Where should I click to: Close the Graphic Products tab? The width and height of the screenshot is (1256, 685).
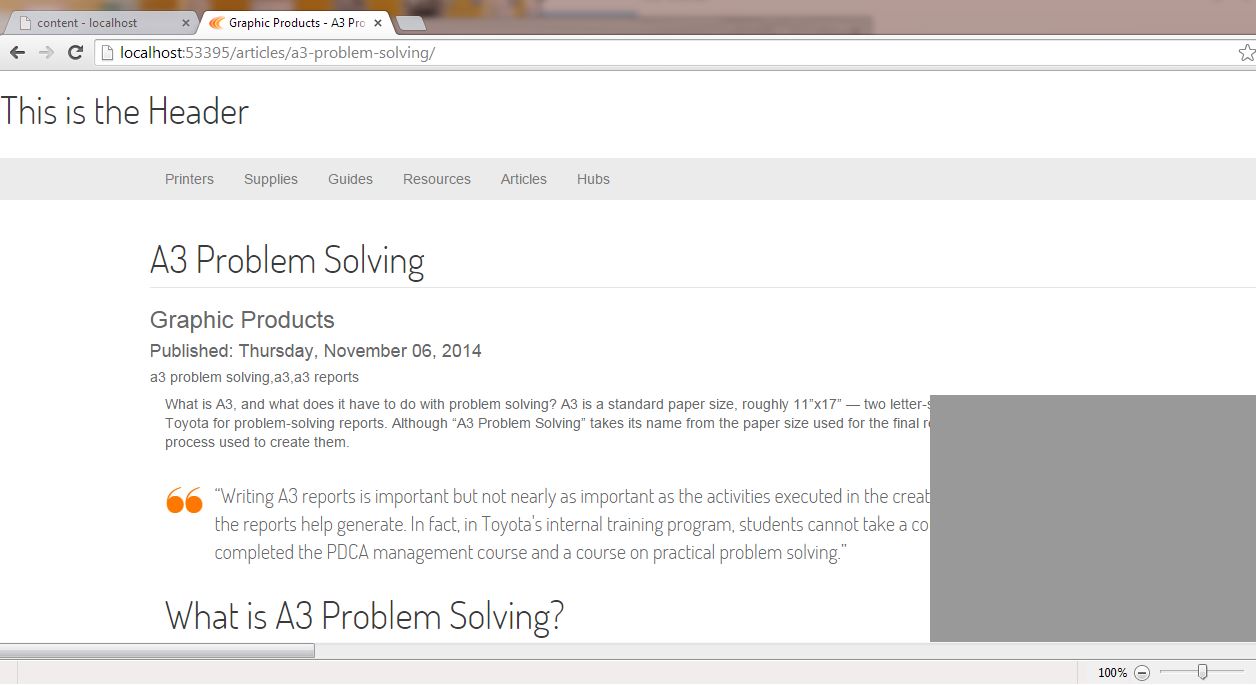(378, 23)
